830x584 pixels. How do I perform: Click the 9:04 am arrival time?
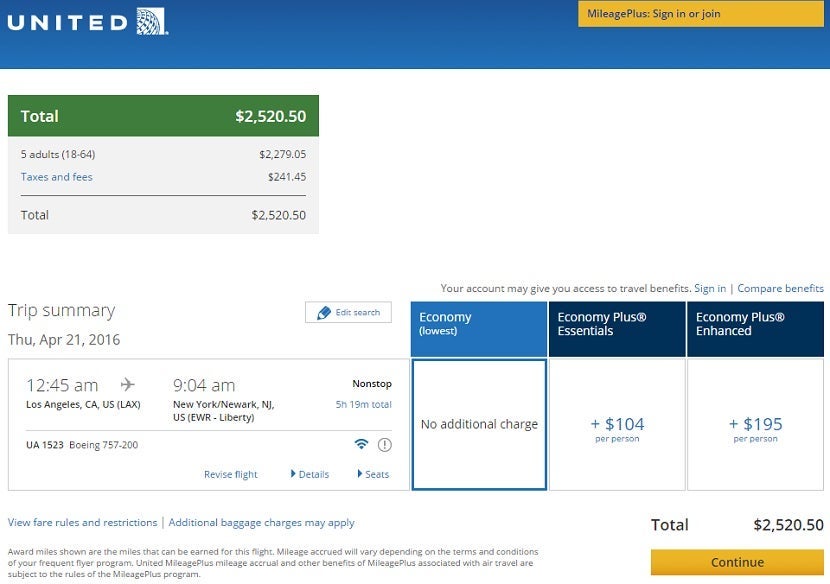pos(204,385)
